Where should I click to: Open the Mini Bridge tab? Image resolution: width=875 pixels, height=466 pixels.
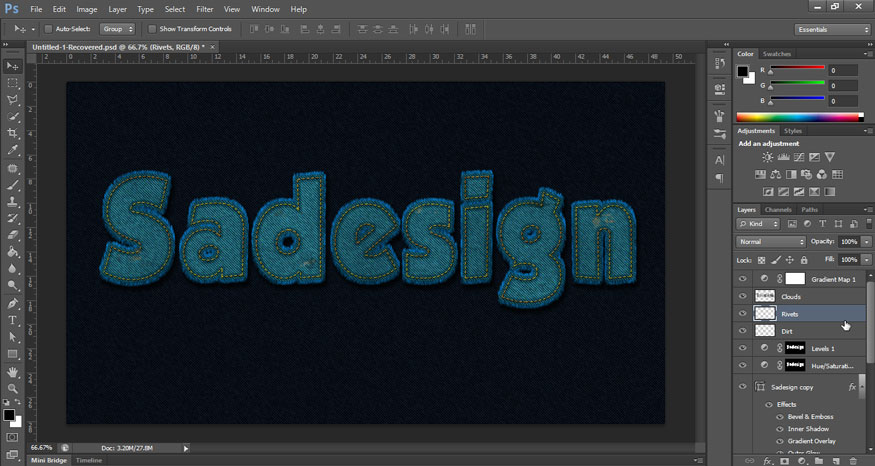49,460
